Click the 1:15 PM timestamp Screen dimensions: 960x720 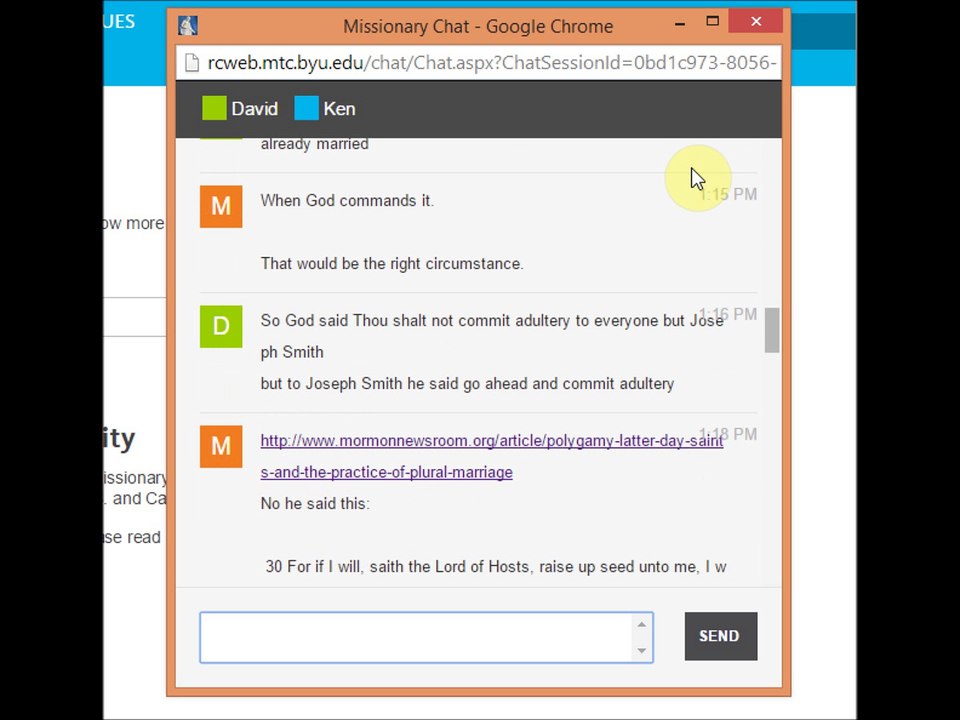click(729, 195)
